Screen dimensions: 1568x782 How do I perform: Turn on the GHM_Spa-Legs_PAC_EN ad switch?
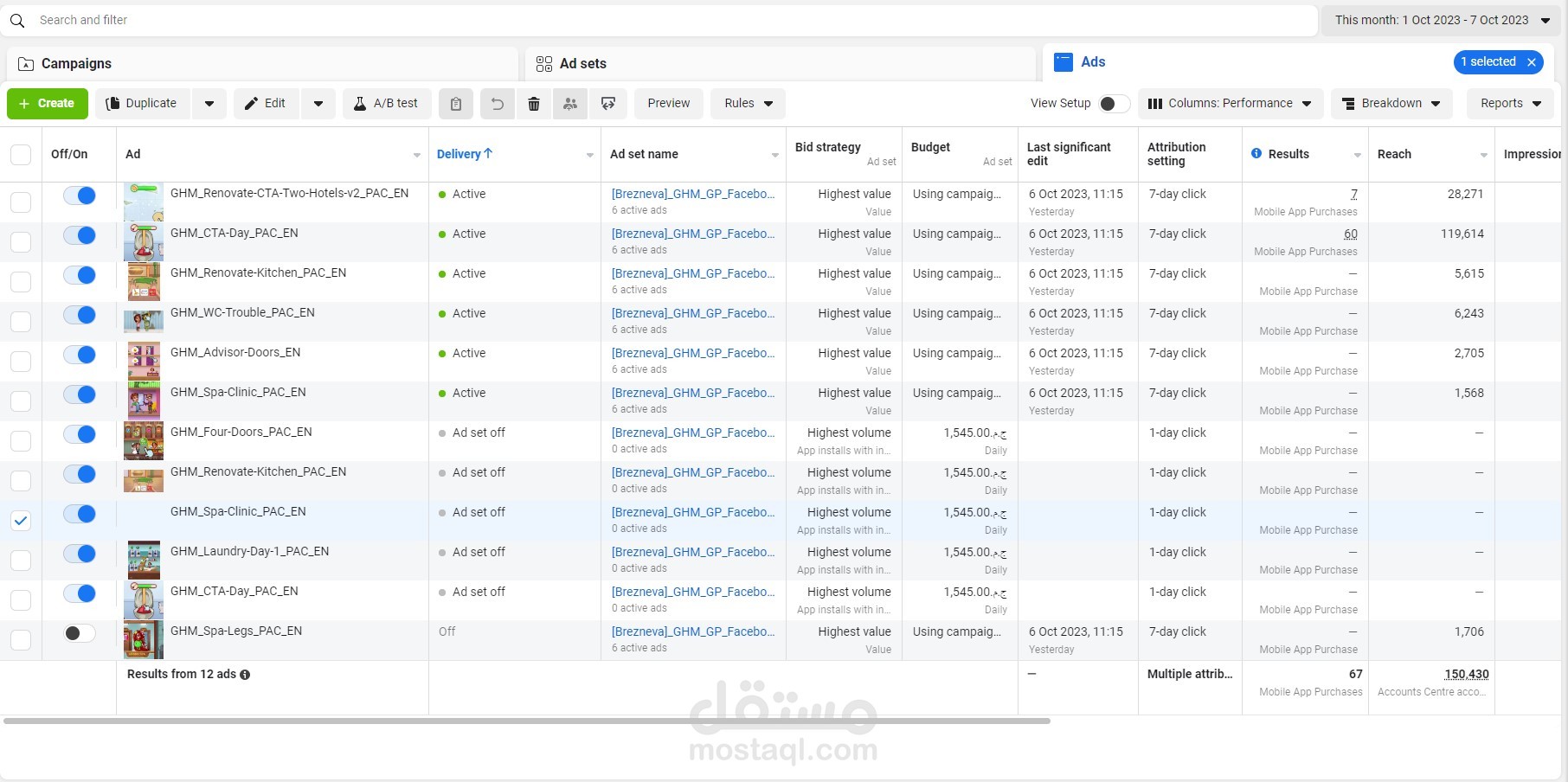tap(80, 633)
